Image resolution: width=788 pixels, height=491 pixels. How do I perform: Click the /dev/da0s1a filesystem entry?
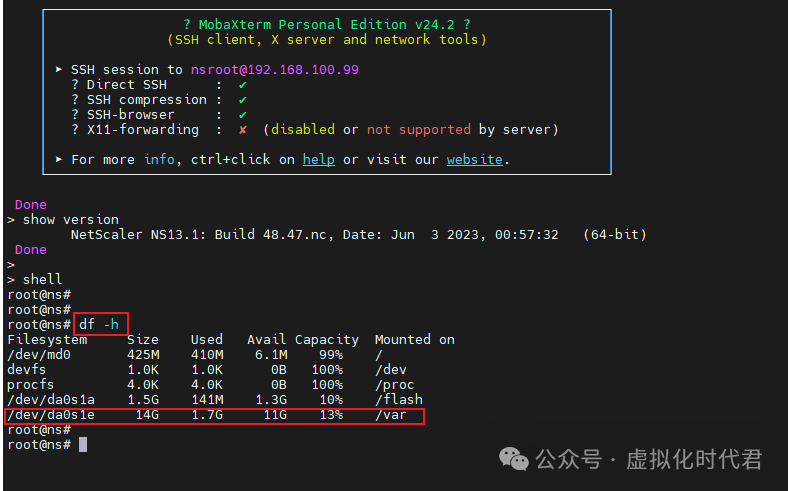click(x=51, y=400)
